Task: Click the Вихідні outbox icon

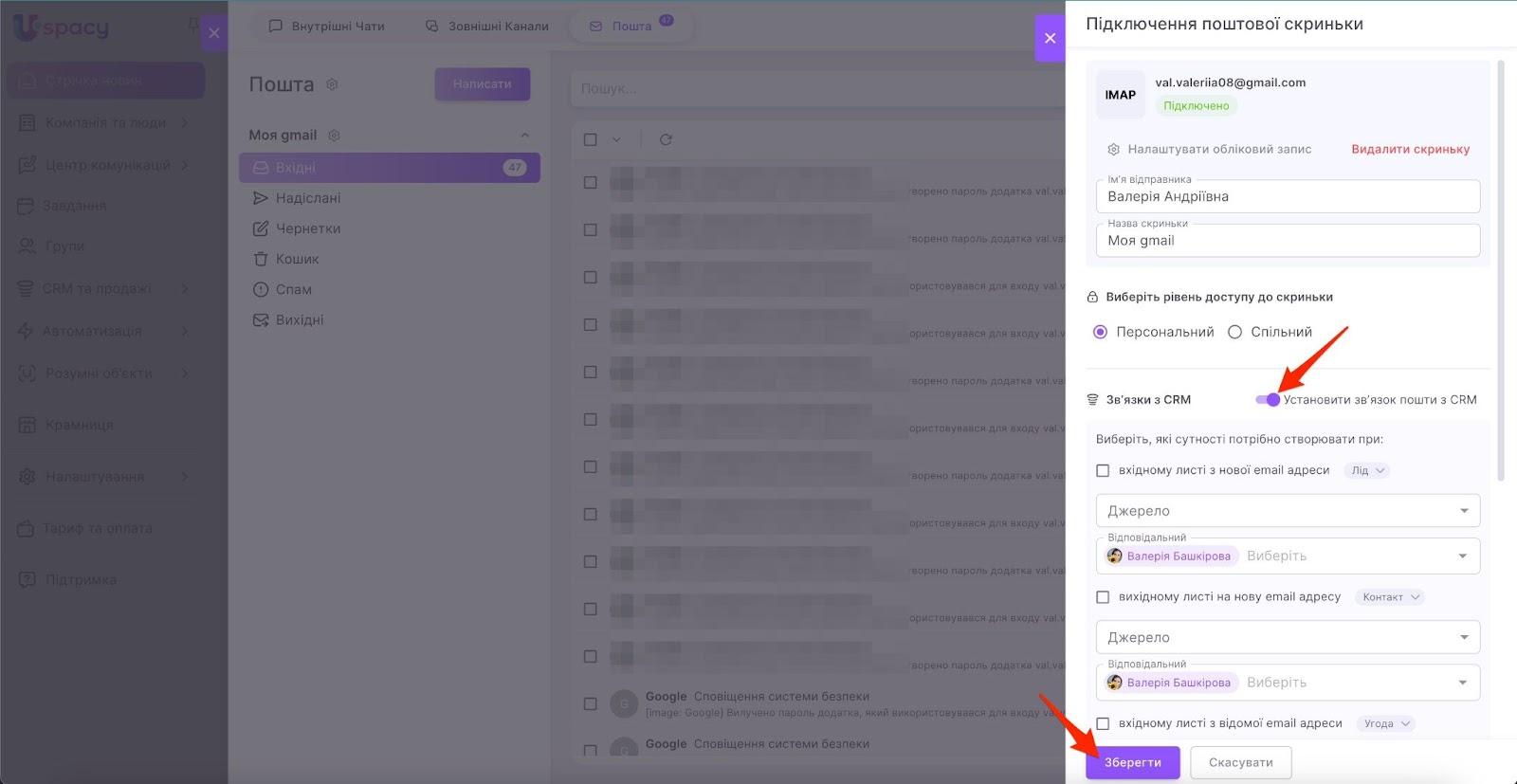Action: click(x=261, y=319)
